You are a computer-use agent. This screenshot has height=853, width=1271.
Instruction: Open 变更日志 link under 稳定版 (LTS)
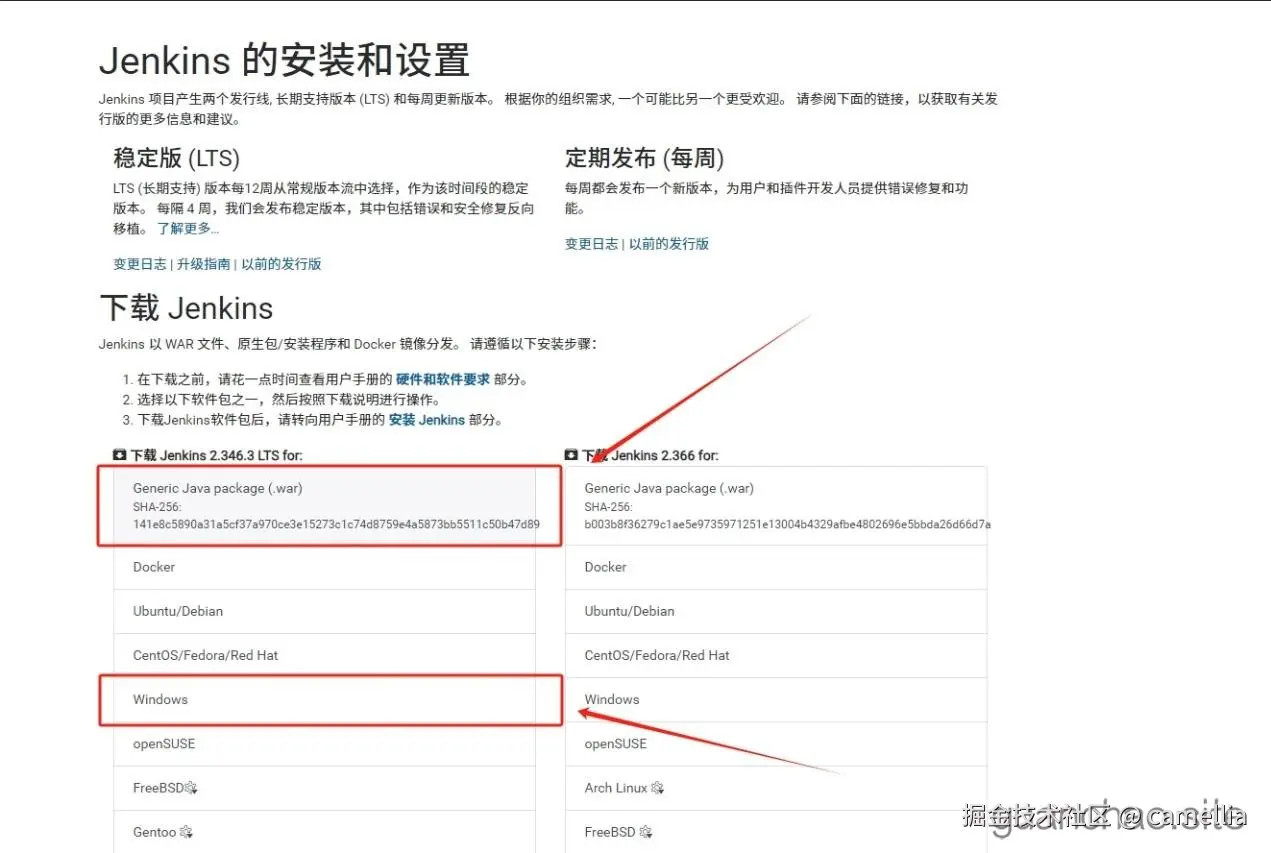pyautogui.click(x=141, y=264)
